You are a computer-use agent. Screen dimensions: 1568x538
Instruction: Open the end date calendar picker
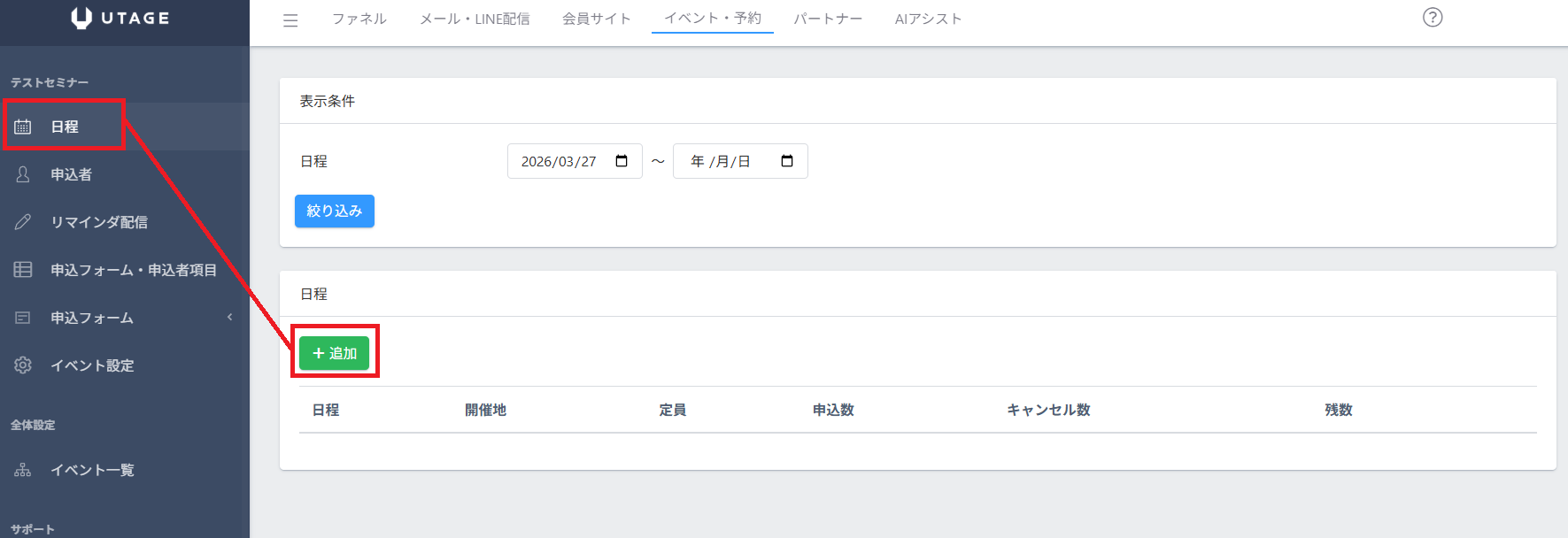787,161
